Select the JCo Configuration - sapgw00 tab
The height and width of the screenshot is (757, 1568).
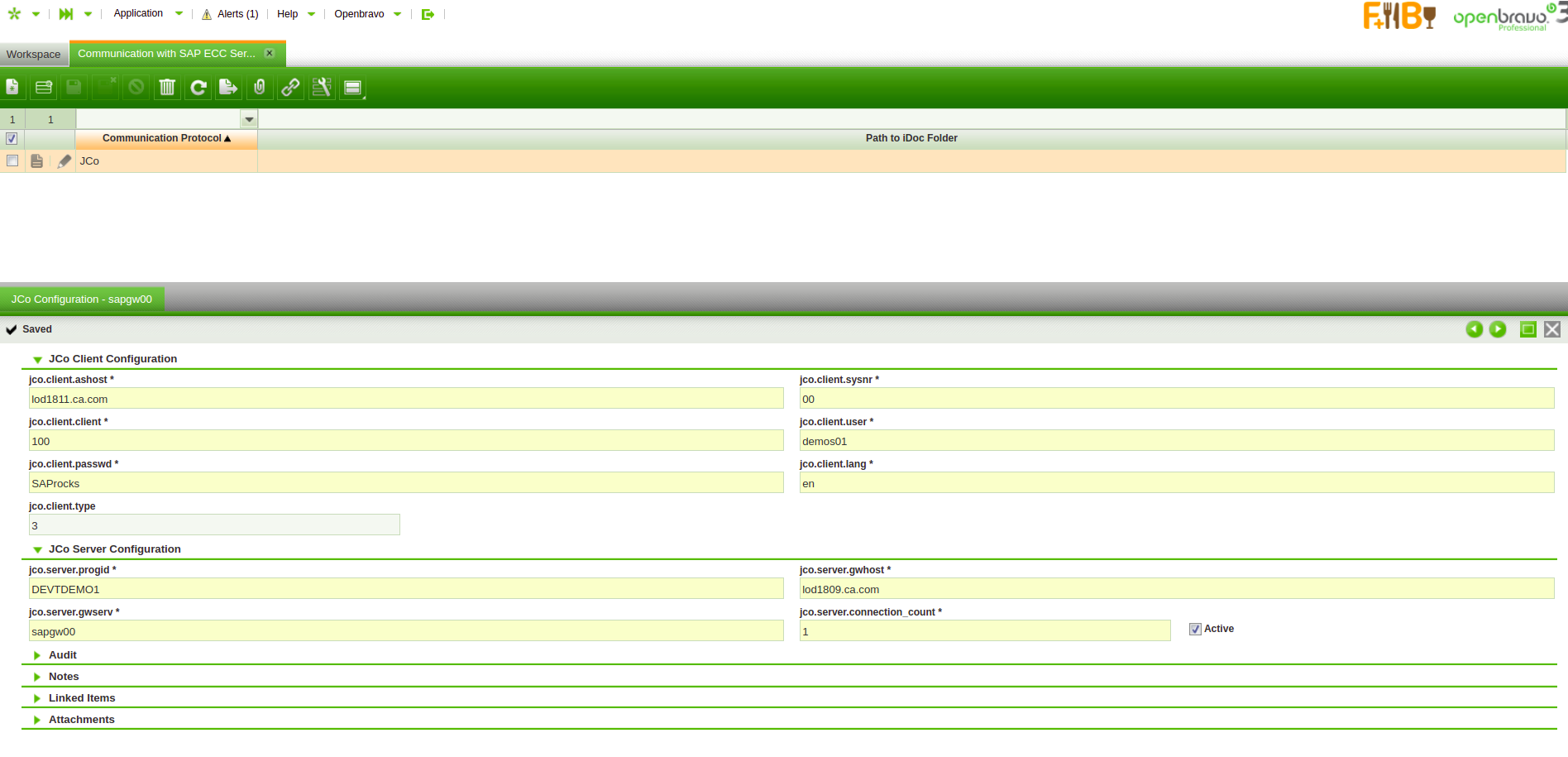(82, 299)
